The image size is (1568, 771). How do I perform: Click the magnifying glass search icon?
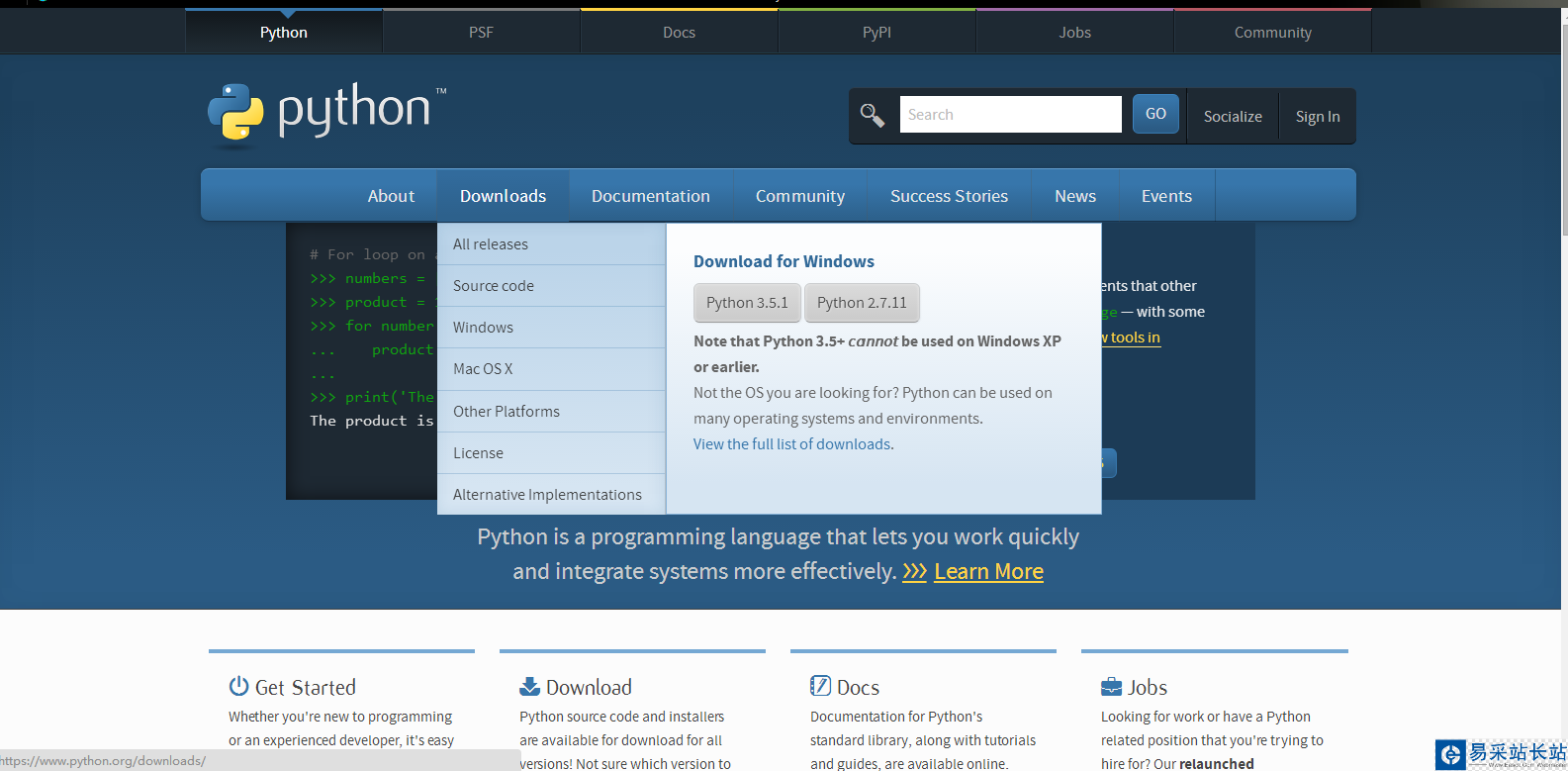[x=873, y=115]
